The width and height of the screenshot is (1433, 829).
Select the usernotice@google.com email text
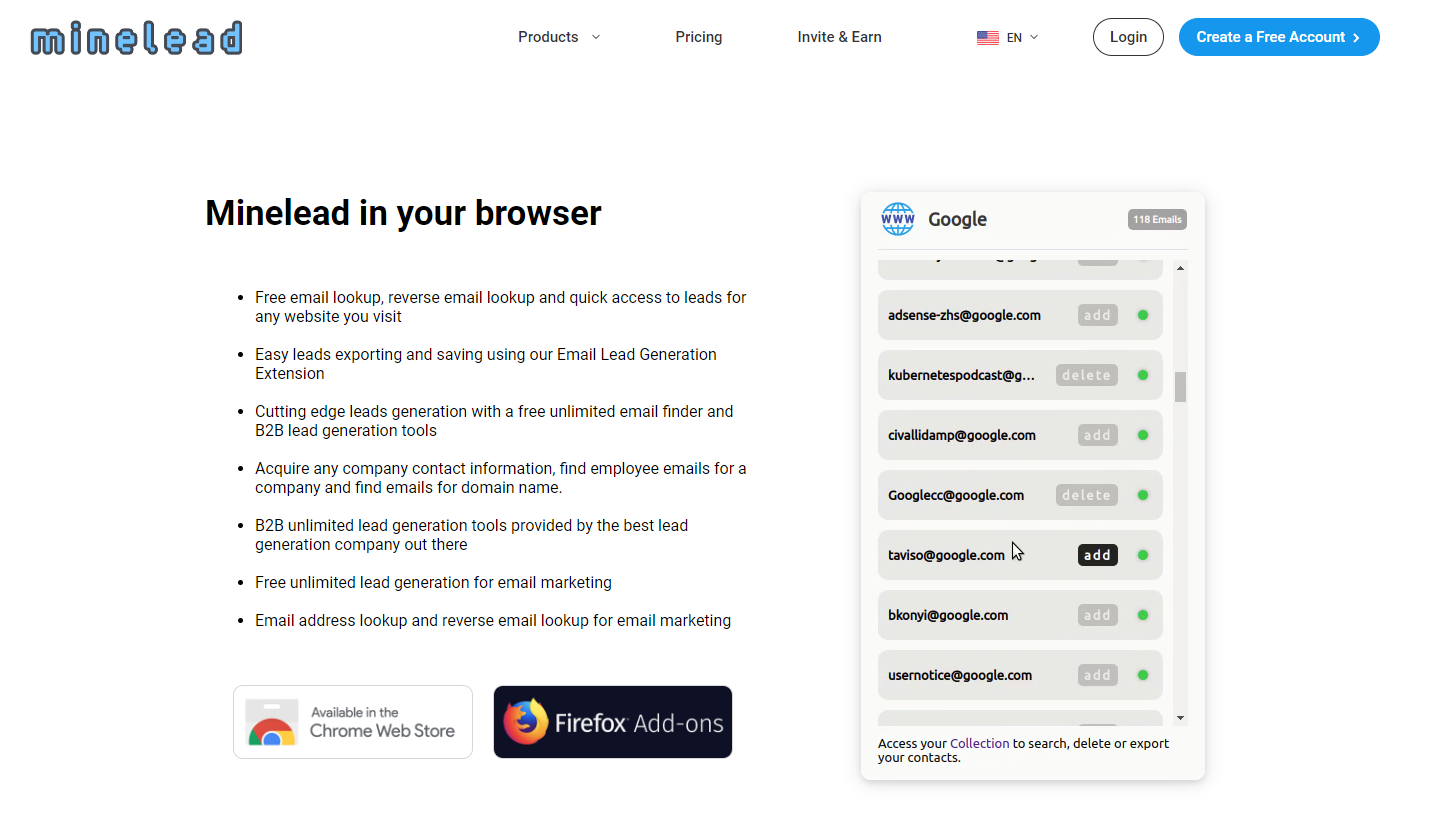pyautogui.click(x=960, y=675)
